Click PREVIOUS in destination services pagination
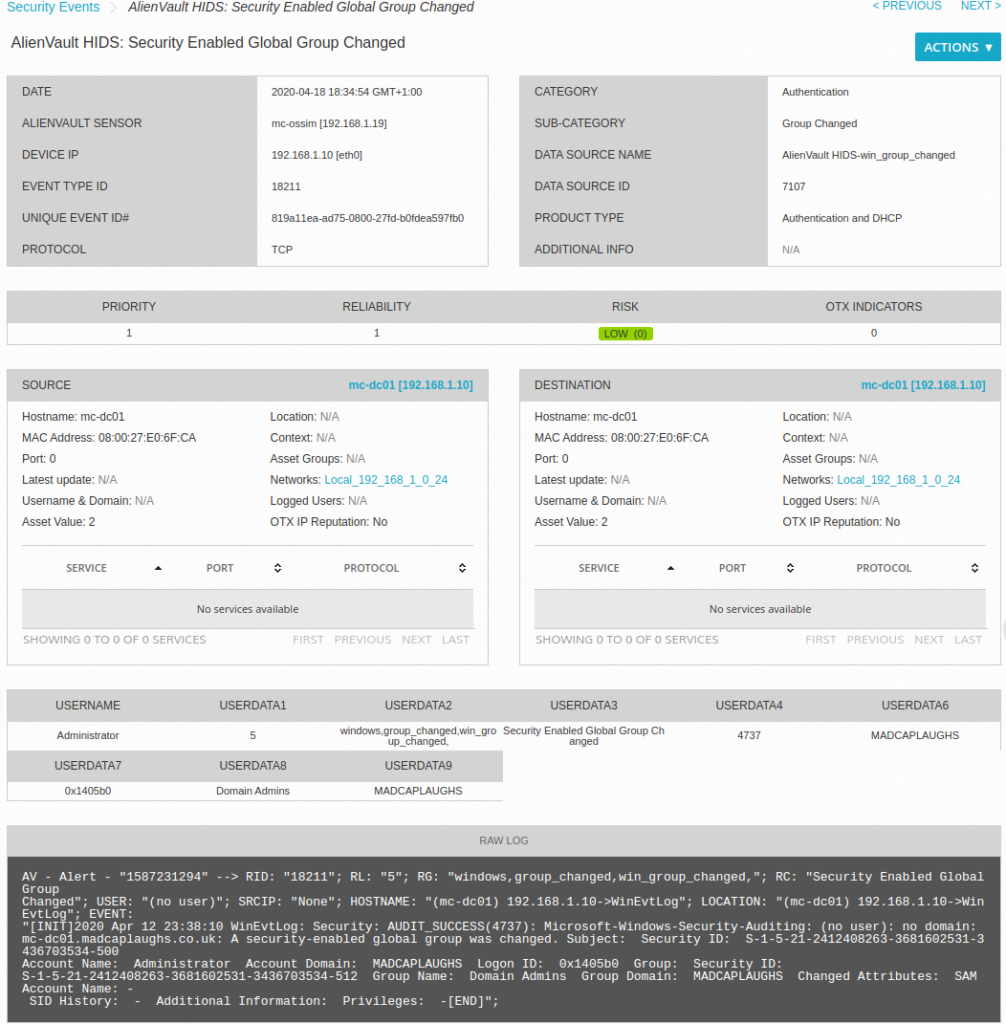 coord(875,640)
